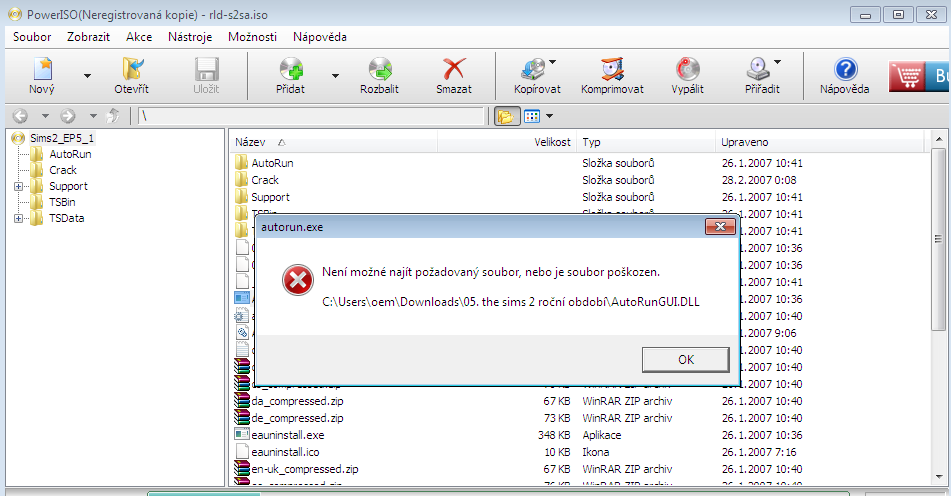Click the Nový (New) toolbar icon
Viewport: 951px width, 496px height.
click(42, 69)
